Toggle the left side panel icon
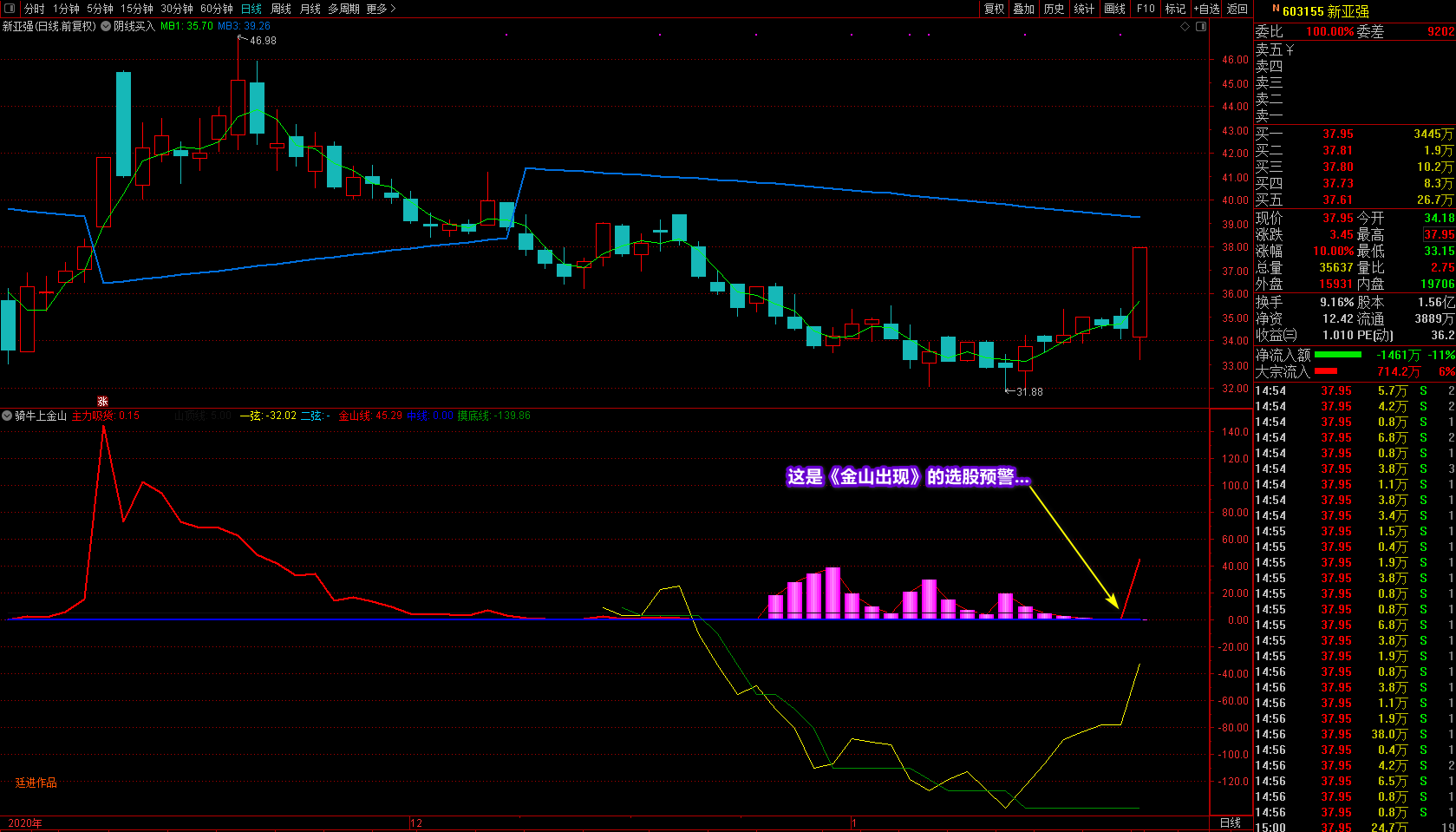1456x832 pixels. (x=10, y=9)
